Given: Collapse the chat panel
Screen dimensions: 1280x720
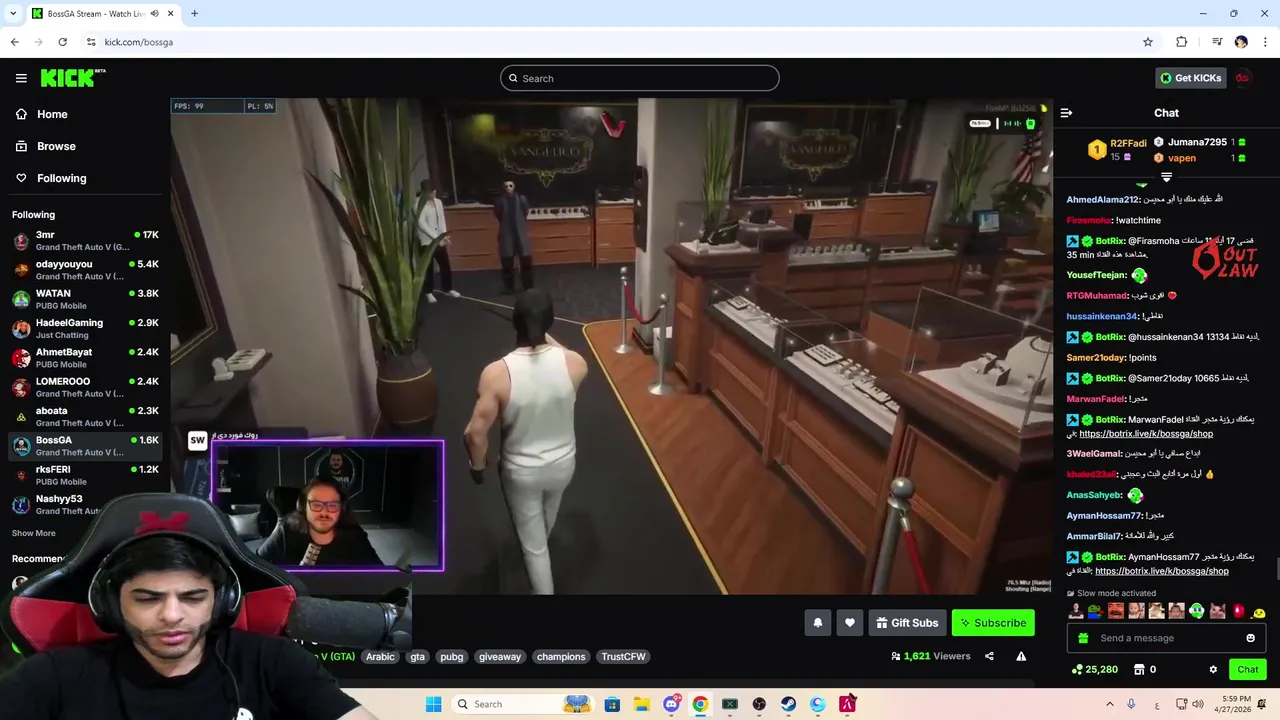Looking at the screenshot, I should (x=1066, y=113).
